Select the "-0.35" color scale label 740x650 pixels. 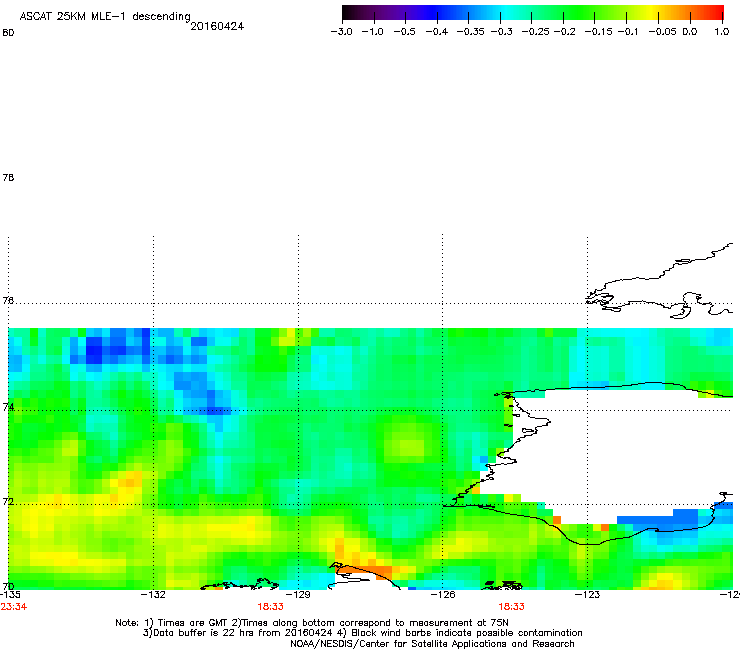coord(471,32)
